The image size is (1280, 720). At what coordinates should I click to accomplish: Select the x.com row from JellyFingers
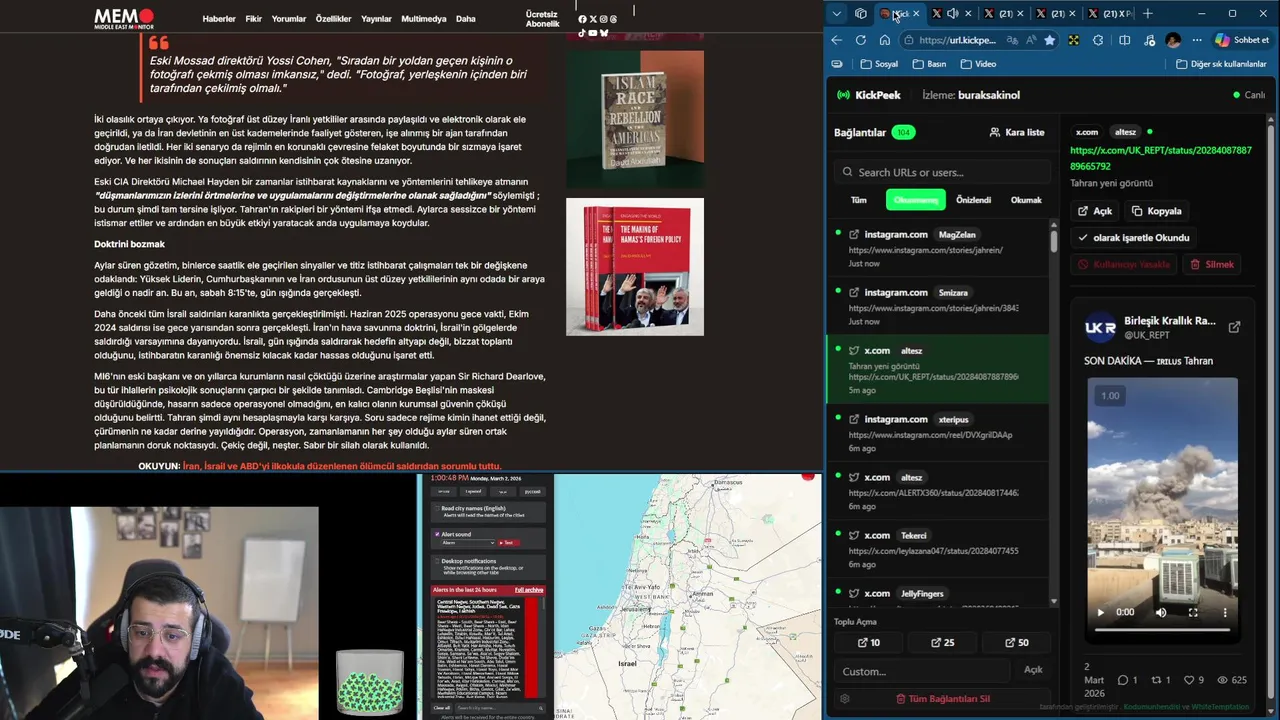tap(940, 594)
